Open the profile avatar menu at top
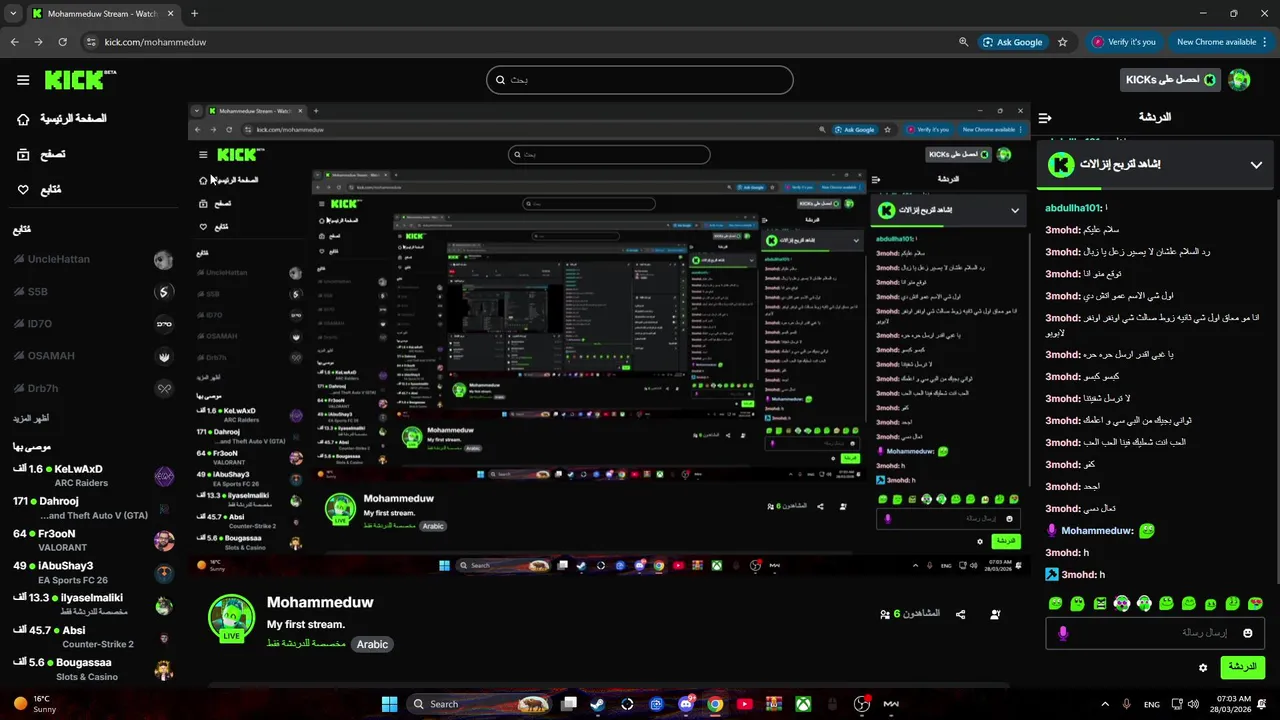The height and width of the screenshot is (720, 1280). pos(1240,79)
